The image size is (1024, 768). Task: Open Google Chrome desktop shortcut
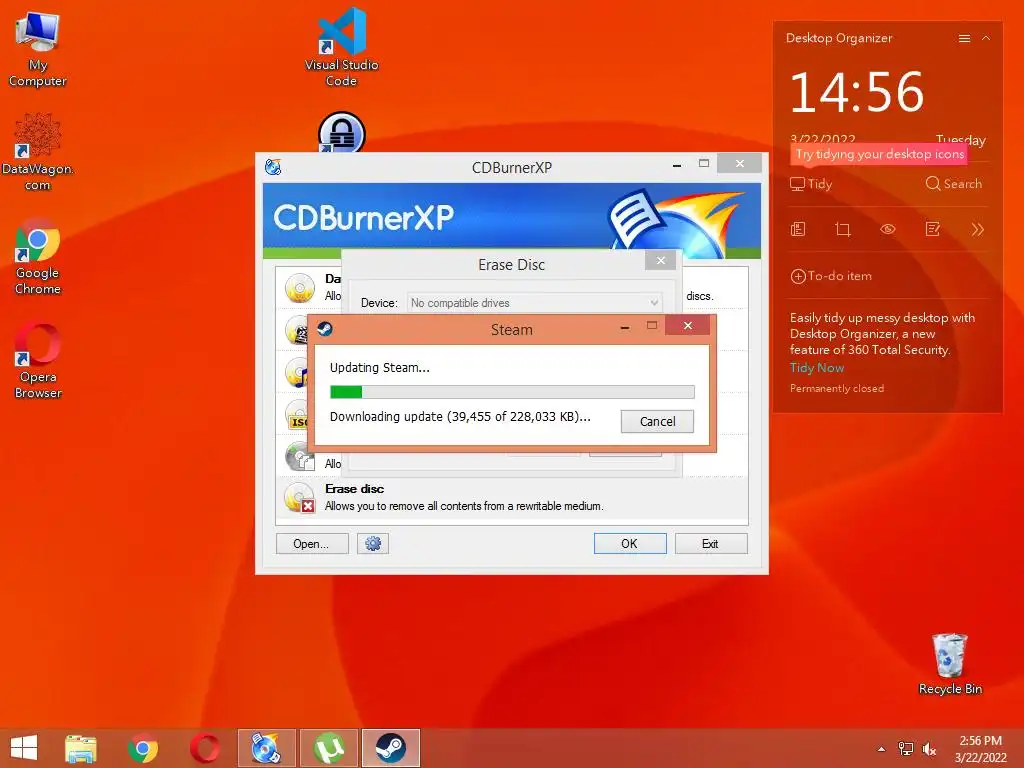tap(38, 257)
